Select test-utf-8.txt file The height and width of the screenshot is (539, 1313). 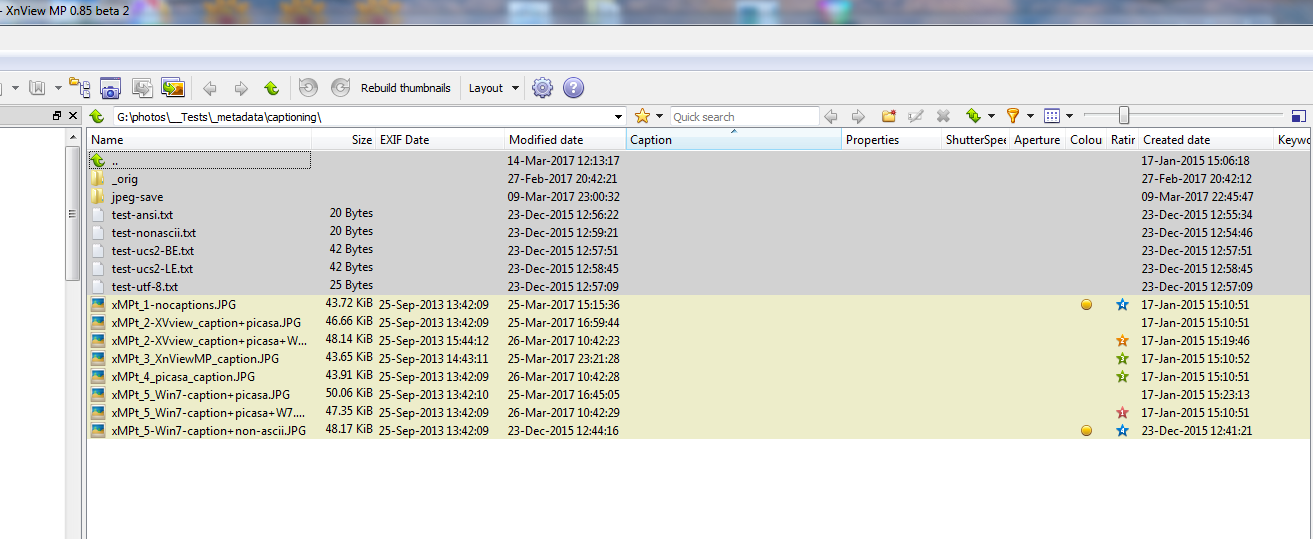[x=144, y=287]
